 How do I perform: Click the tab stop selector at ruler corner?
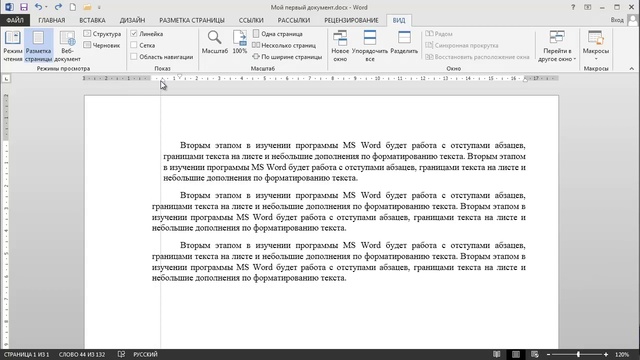[6, 78]
